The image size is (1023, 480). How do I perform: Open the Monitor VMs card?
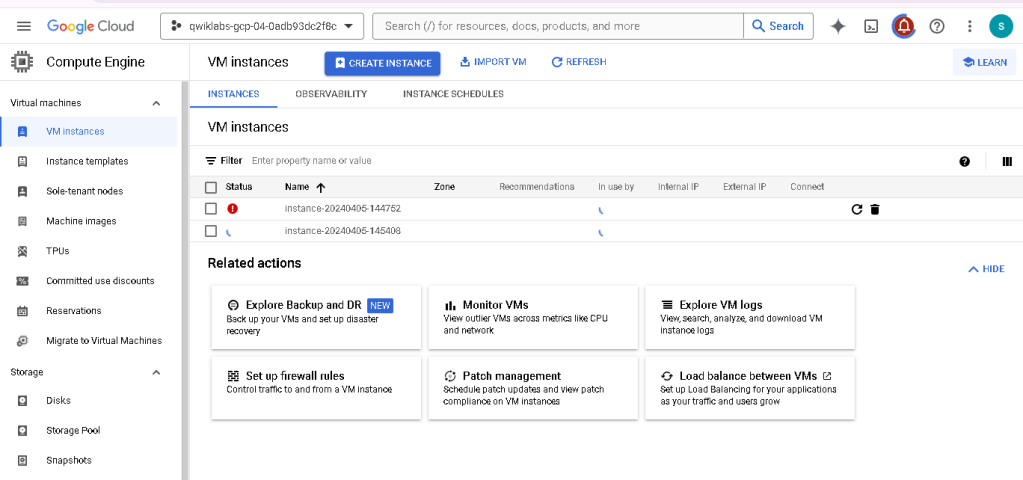click(533, 317)
